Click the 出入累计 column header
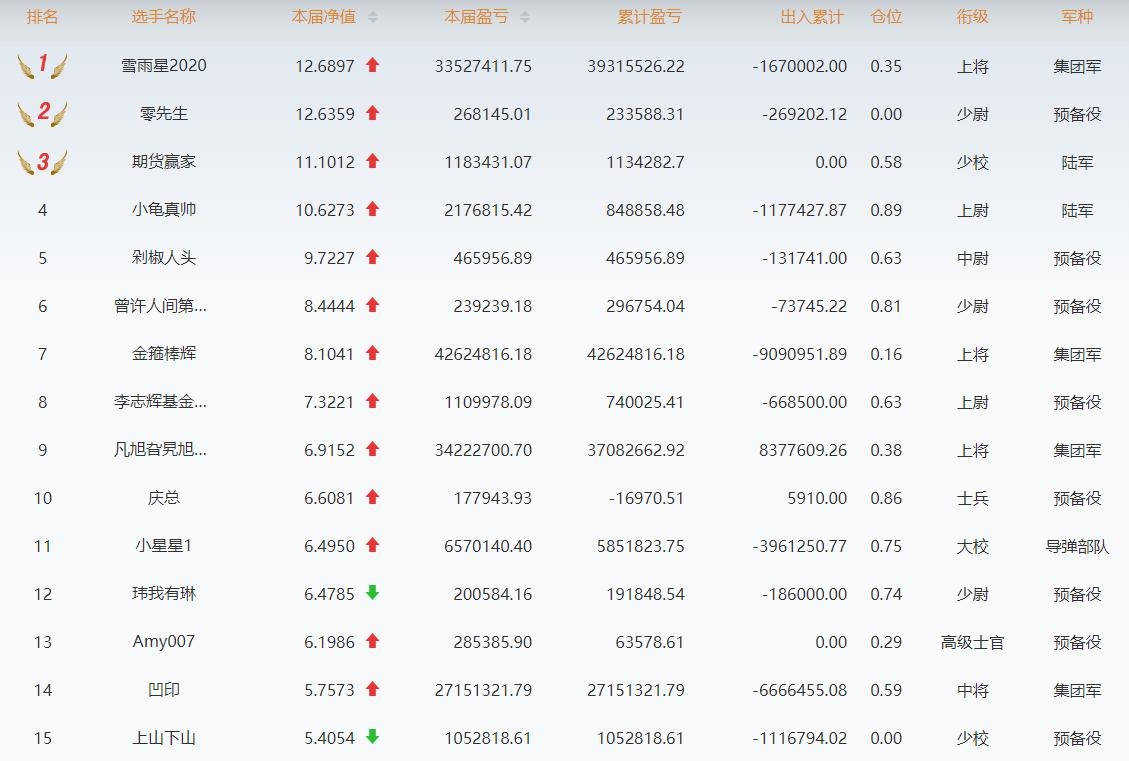The image size is (1129, 761). (811, 17)
